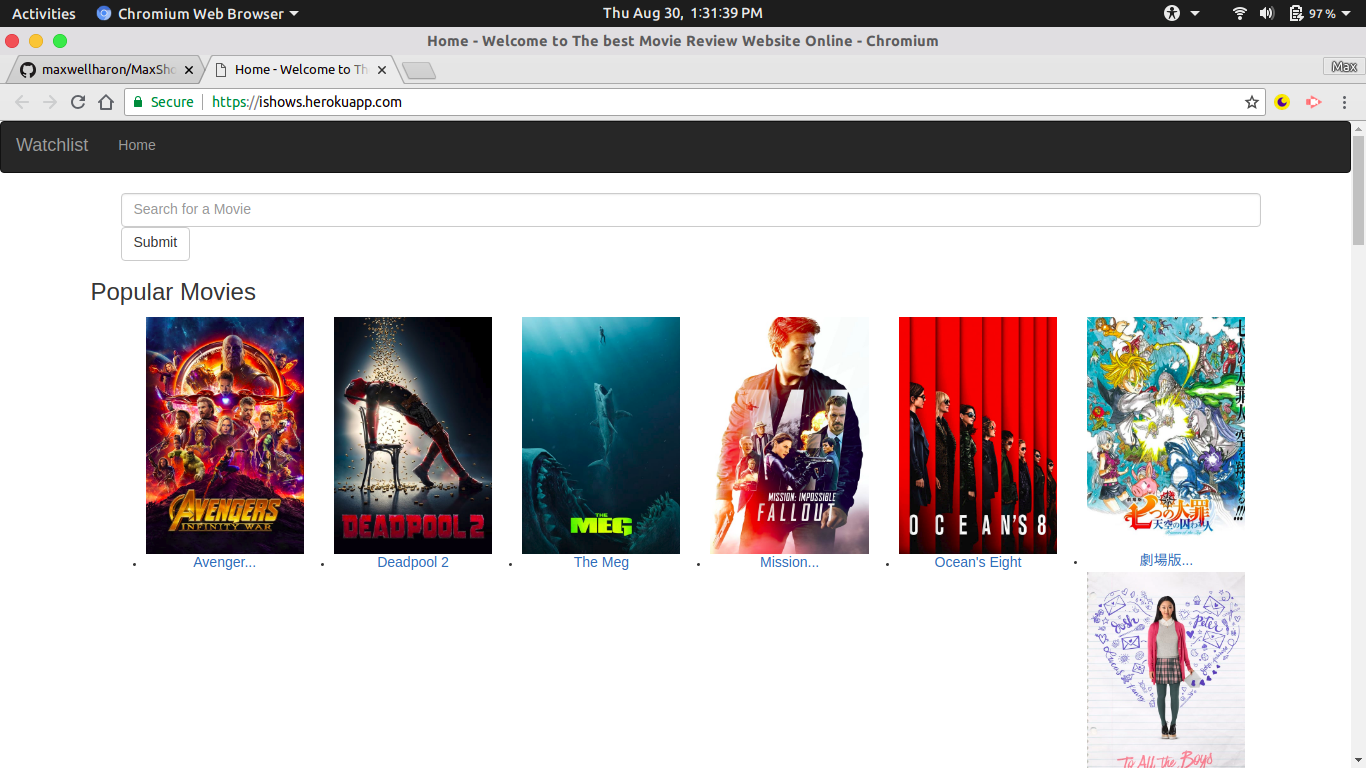
Task: Open the system menu dropdown arrow
Action: pos(1350,13)
